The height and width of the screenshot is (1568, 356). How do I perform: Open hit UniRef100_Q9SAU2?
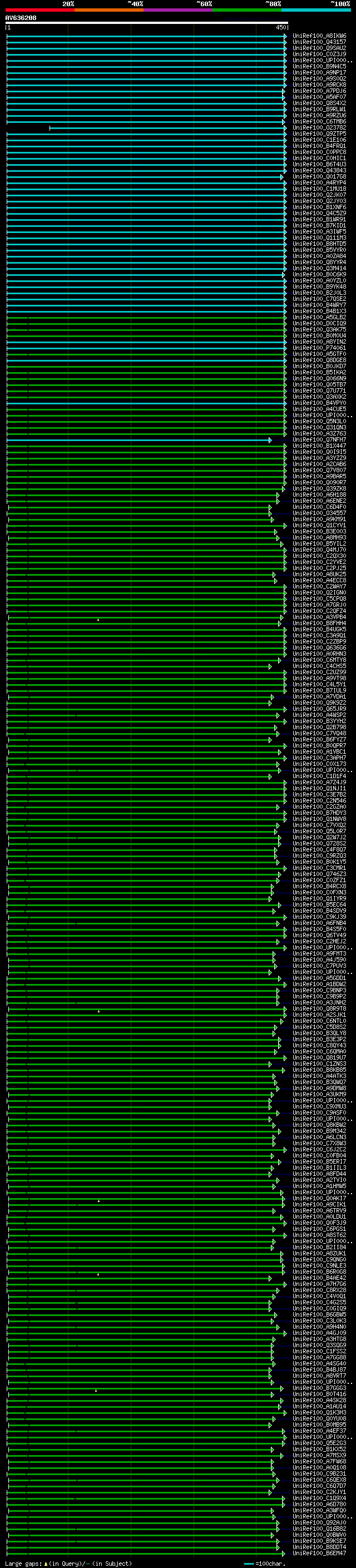pyautogui.click(x=319, y=48)
